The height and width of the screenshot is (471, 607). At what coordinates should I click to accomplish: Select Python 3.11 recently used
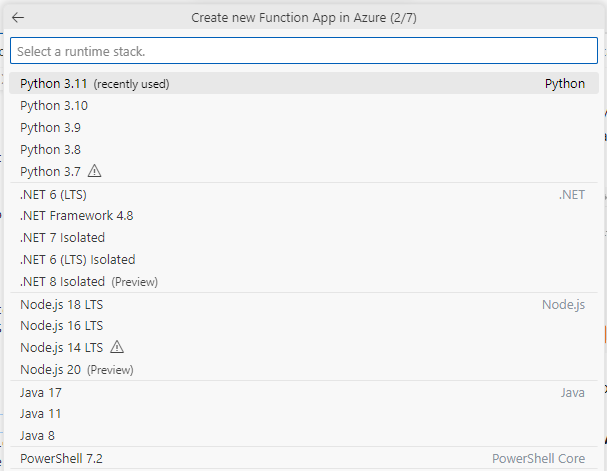304,83
